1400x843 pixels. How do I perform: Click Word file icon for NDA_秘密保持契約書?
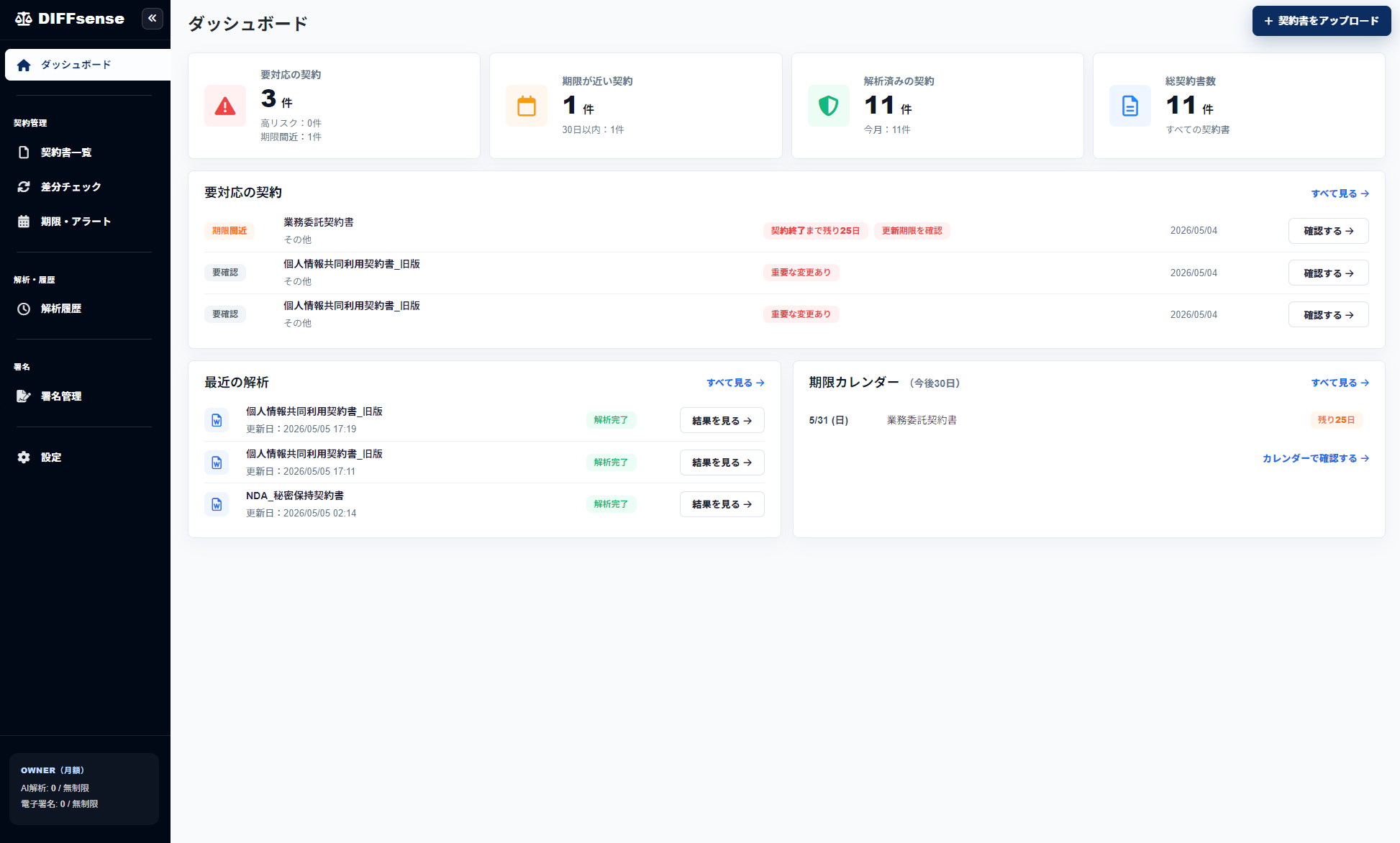[x=217, y=504]
